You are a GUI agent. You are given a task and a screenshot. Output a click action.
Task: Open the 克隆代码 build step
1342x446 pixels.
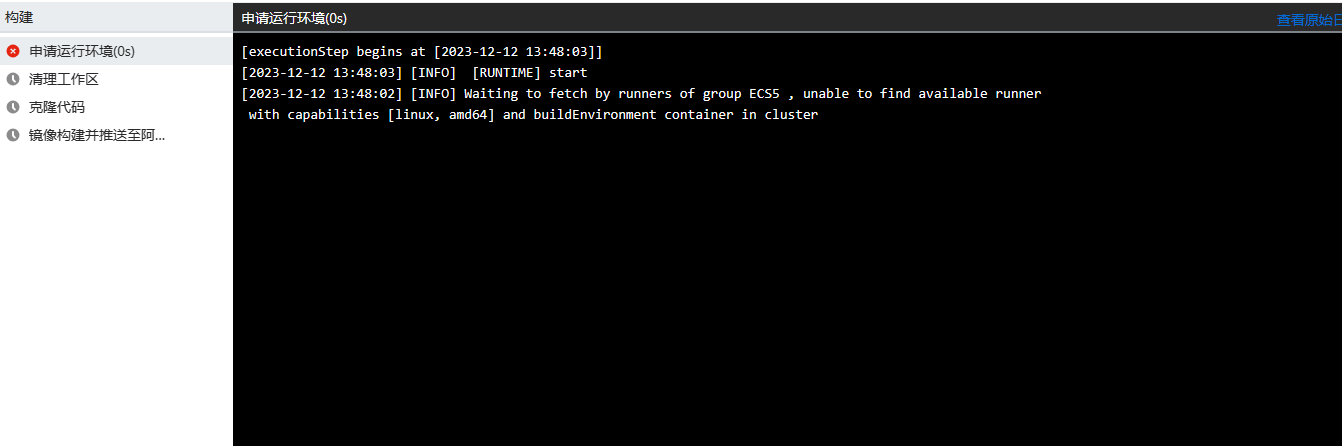116,107
